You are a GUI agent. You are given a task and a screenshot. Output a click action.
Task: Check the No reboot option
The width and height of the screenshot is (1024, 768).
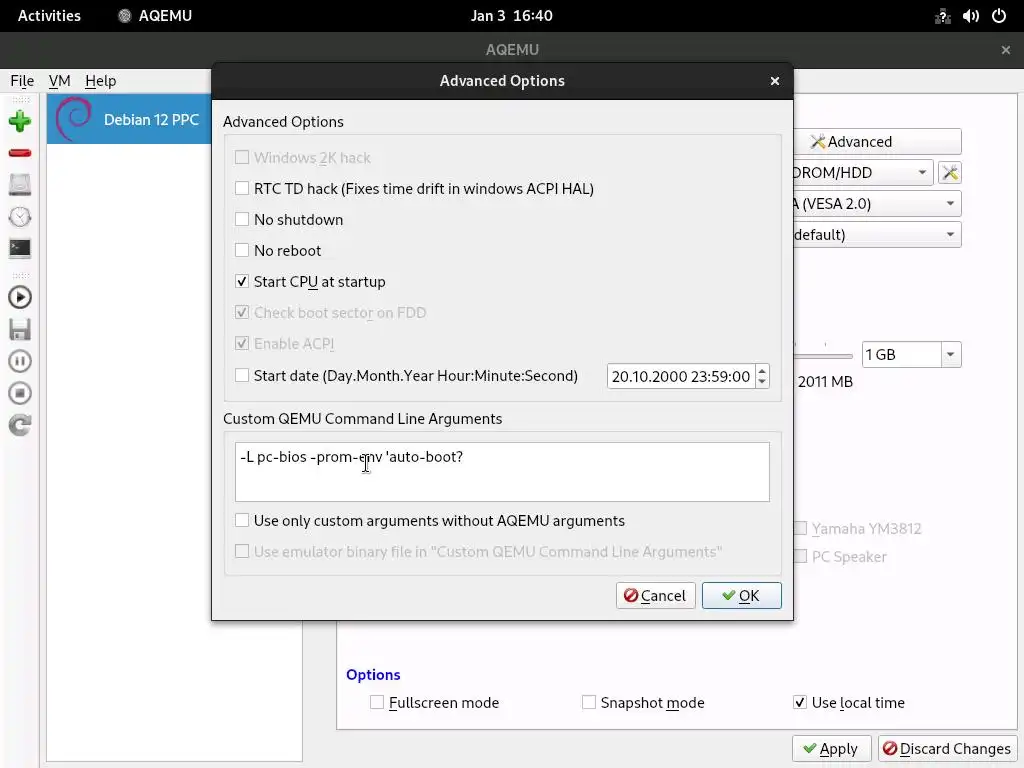(242, 250)
